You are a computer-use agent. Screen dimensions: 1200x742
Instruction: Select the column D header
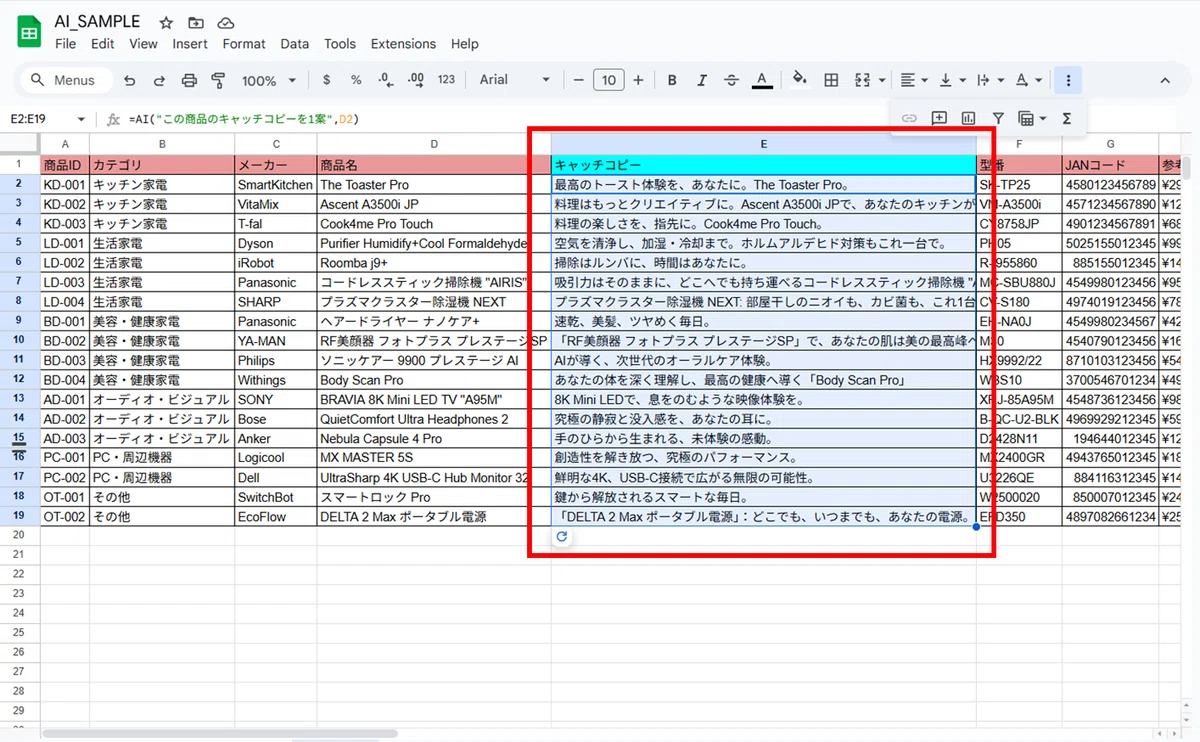(433, 144)
